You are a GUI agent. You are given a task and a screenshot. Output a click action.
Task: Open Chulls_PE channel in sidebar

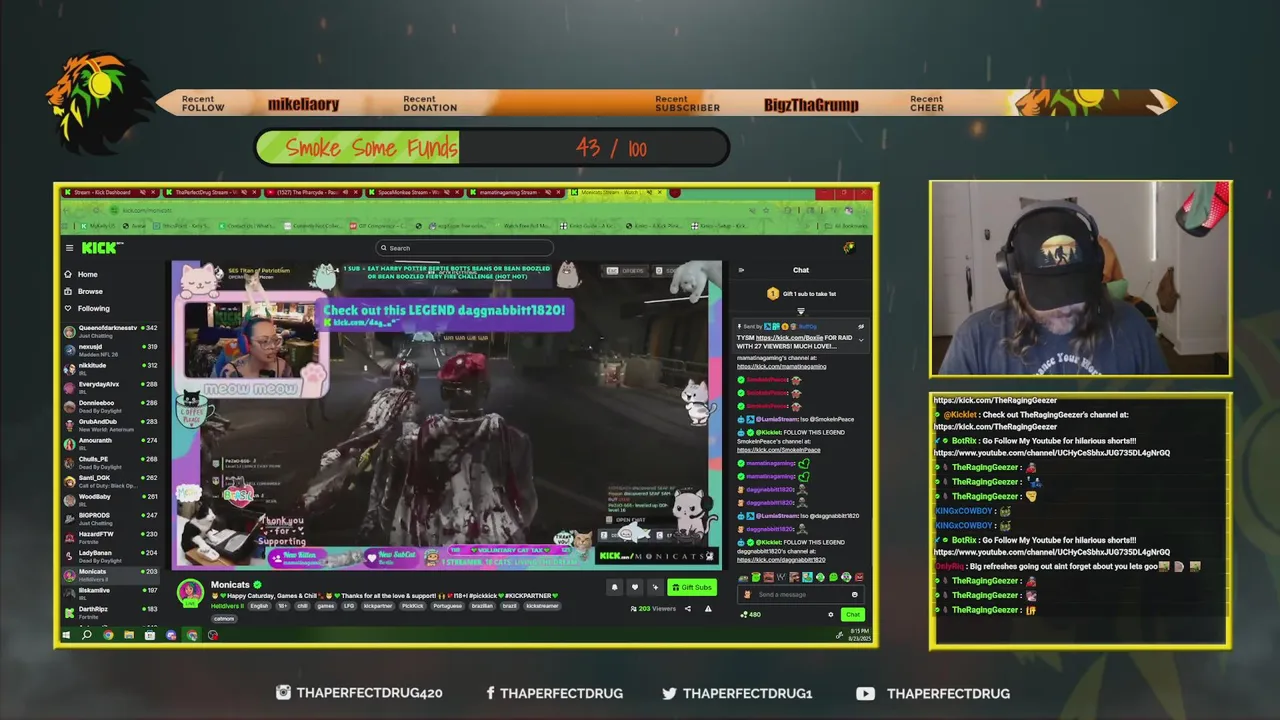click(112, 462)
